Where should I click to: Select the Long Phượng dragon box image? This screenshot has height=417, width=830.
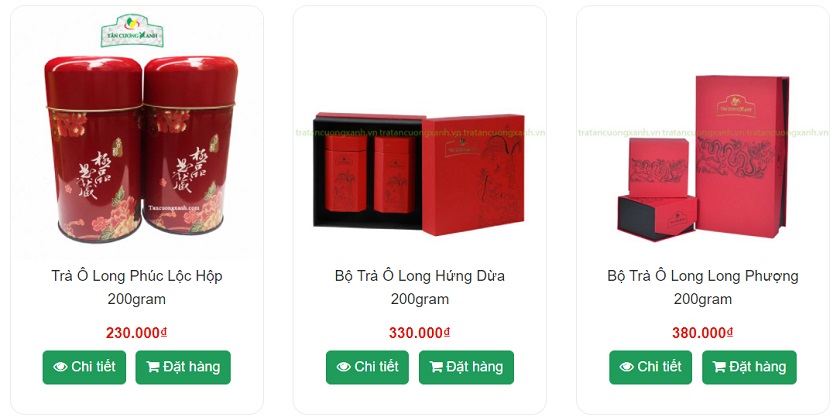(703, 158)
